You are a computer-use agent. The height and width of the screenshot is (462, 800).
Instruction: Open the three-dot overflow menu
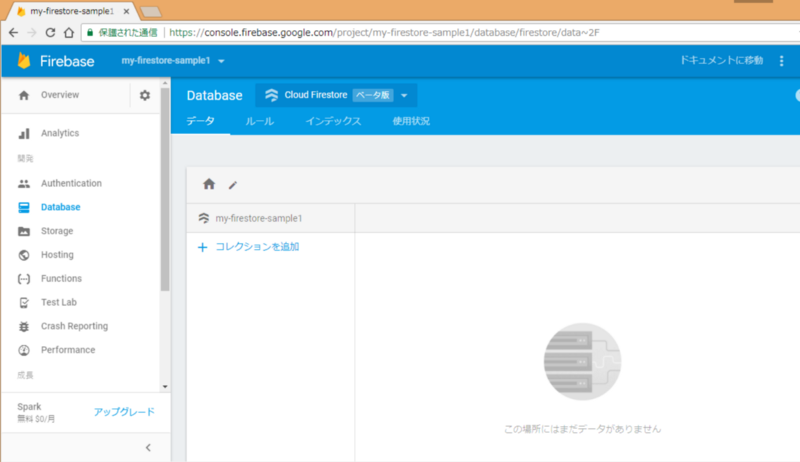coord(782,61)
